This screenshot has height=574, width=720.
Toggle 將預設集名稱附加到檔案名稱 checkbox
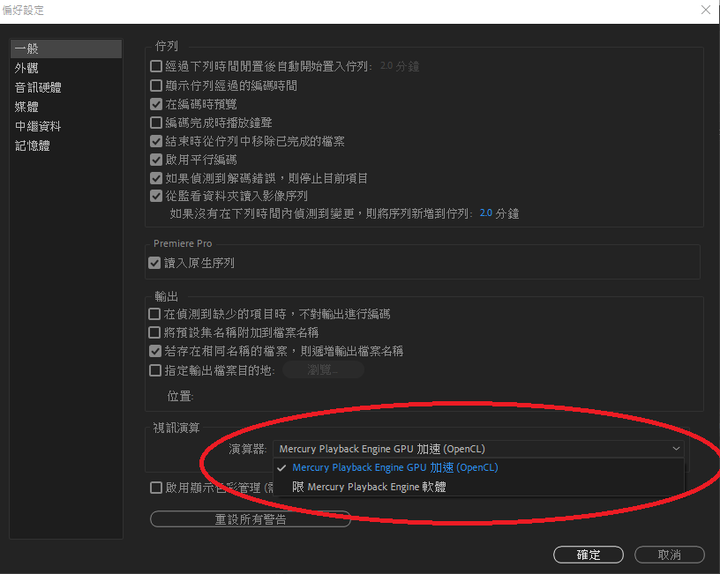tap(154, 332)
